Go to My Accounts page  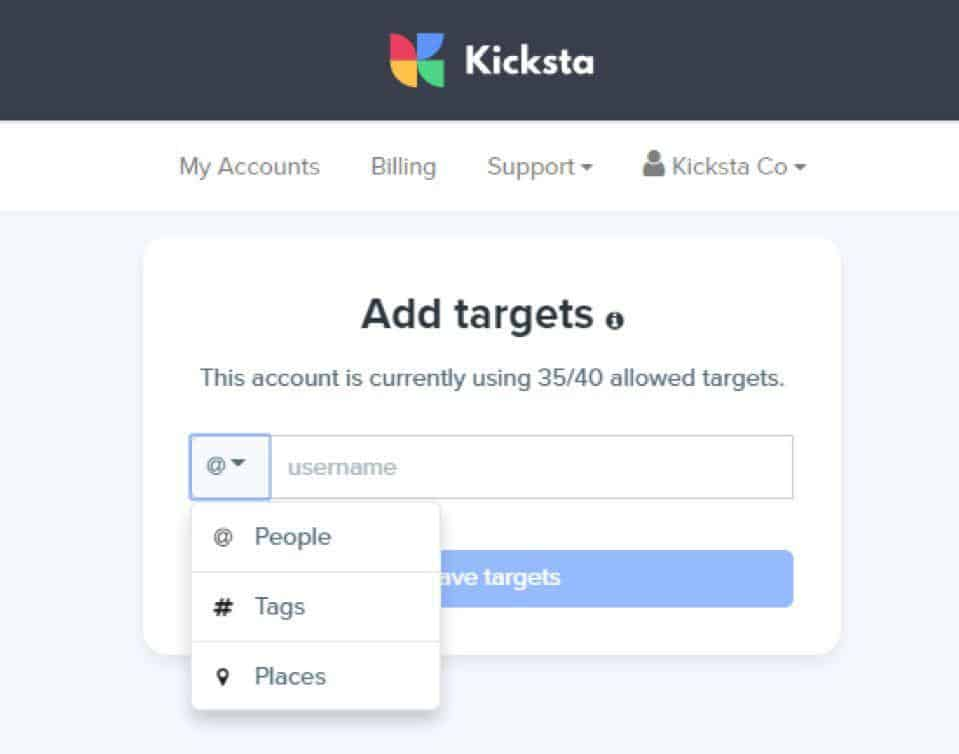pos(250,166)
